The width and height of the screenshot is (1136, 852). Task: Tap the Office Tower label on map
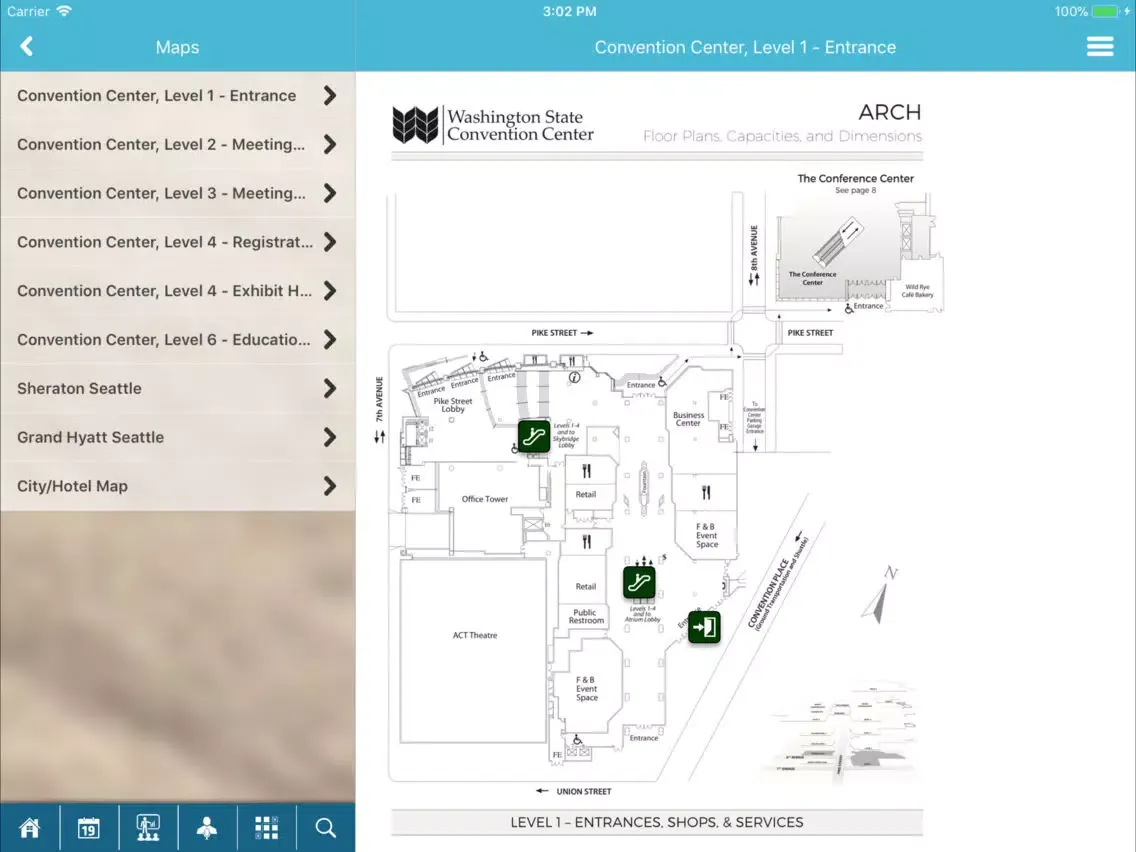click(x=485, y=499)
